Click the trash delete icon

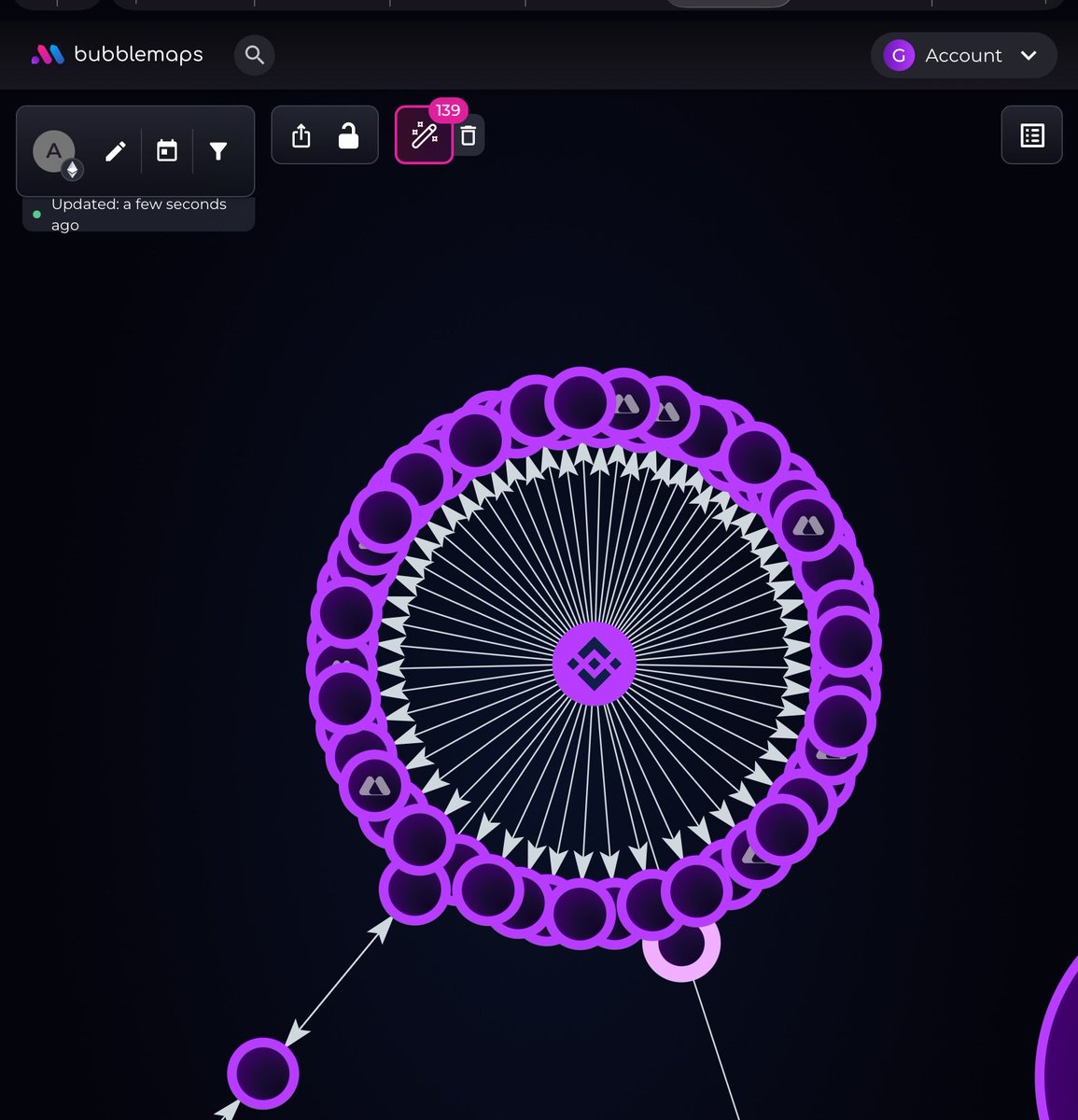[469, 135]
